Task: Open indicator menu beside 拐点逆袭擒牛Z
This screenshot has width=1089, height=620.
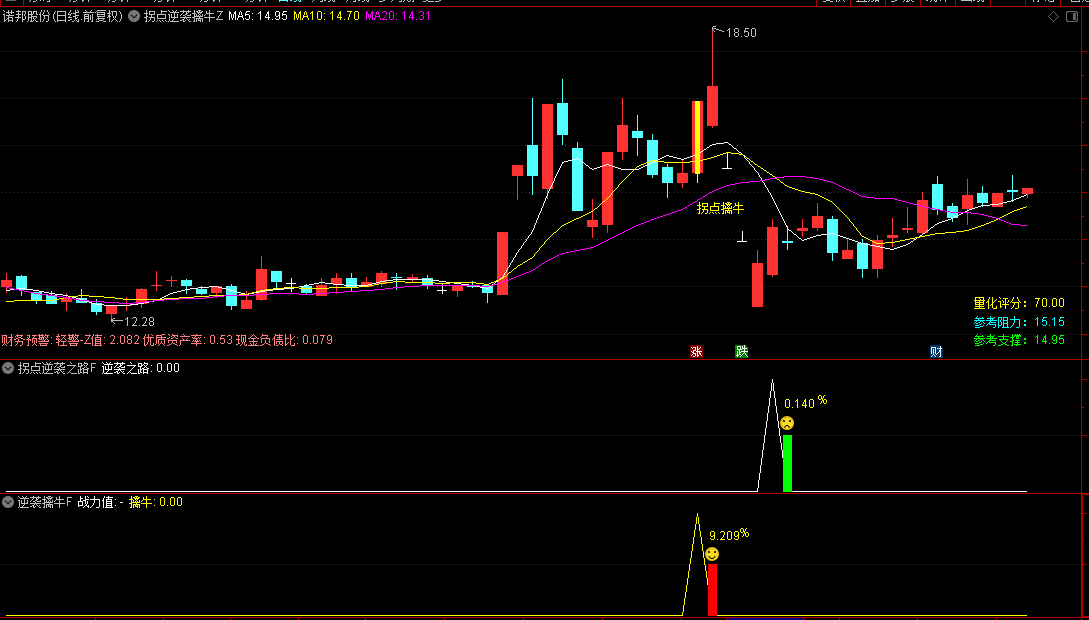Action: [x=135, y=16]
